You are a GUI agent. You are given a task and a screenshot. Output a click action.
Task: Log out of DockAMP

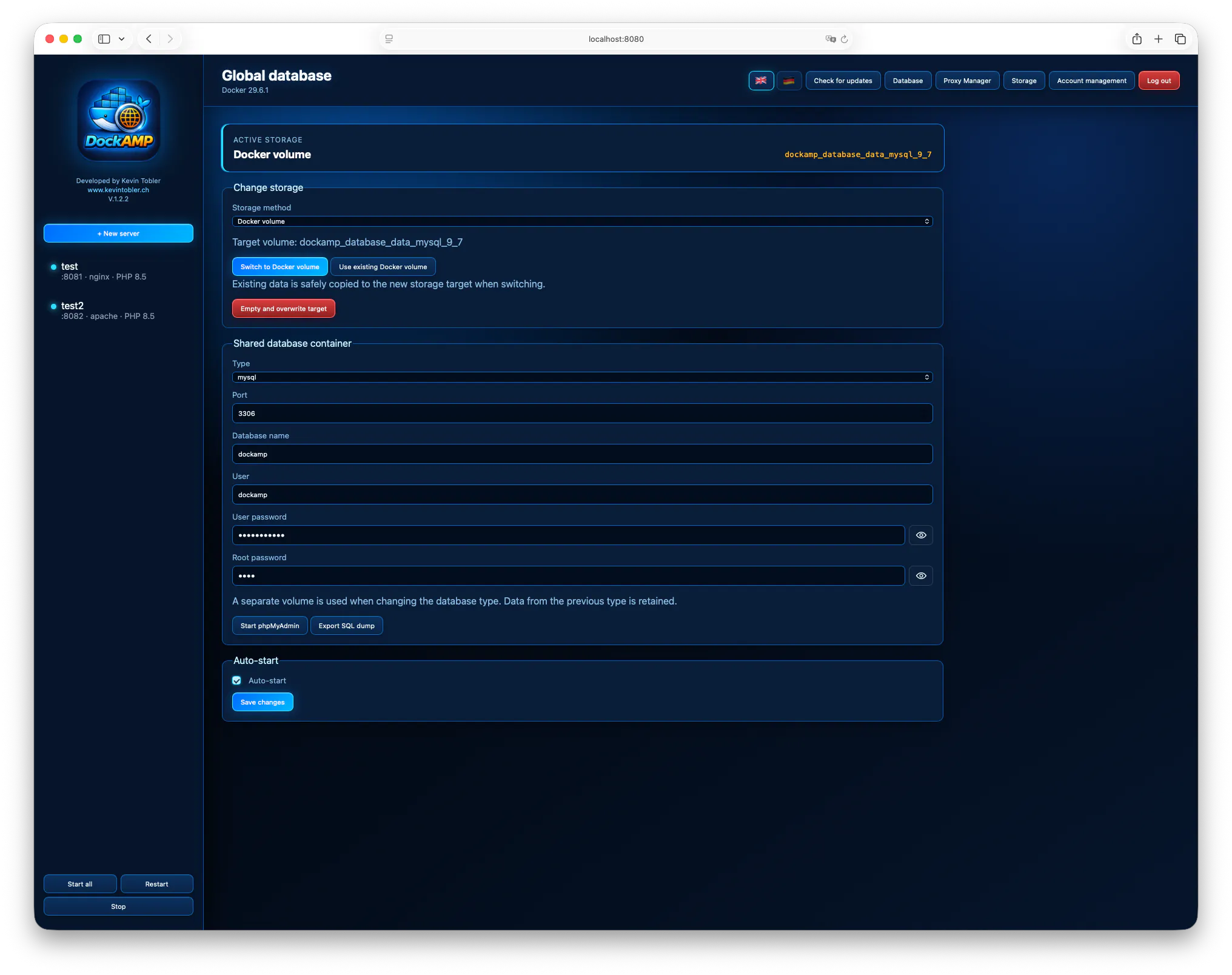click(x=1159, y=81)
